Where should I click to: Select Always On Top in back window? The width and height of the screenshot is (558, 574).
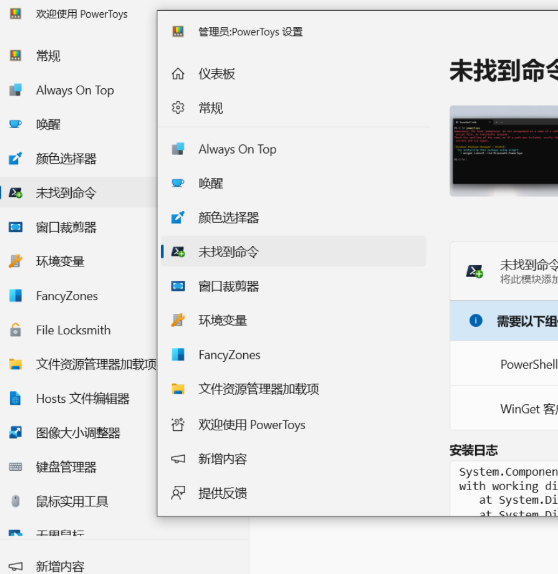click(79, 90)
